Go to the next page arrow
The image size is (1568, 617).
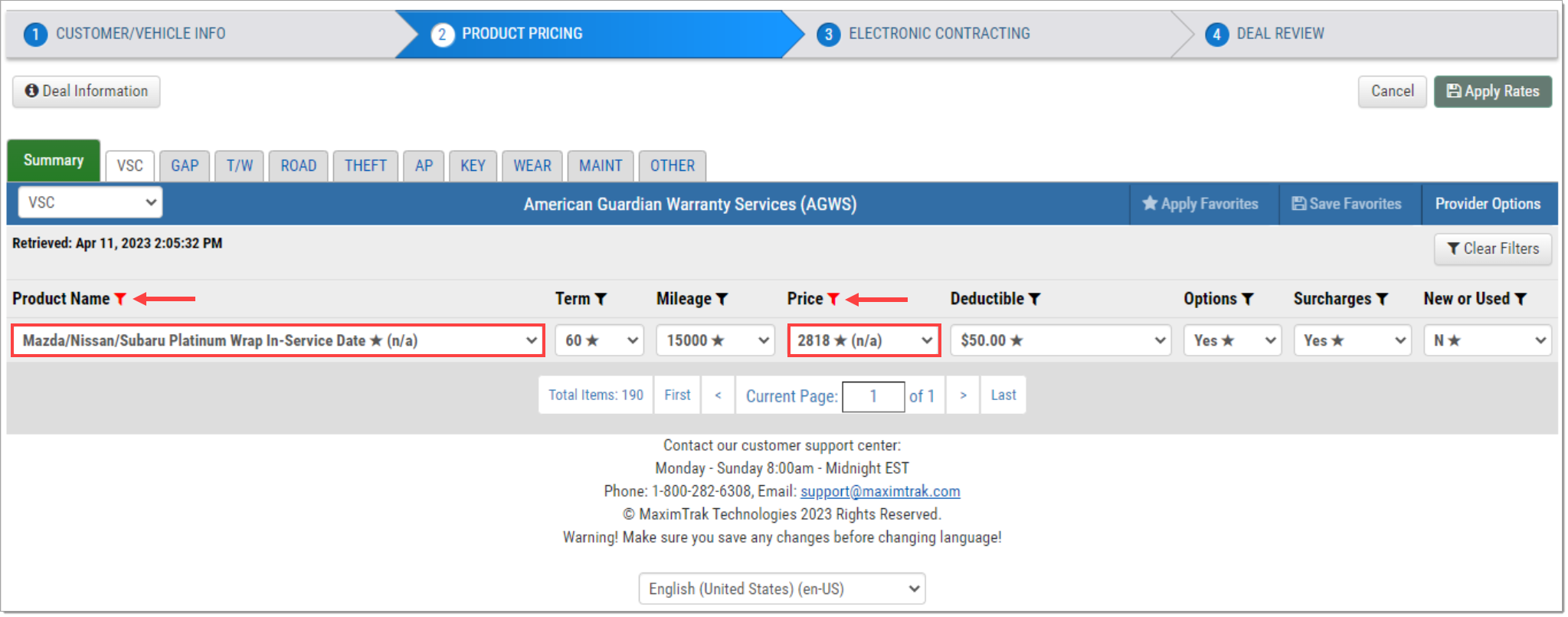963,395
